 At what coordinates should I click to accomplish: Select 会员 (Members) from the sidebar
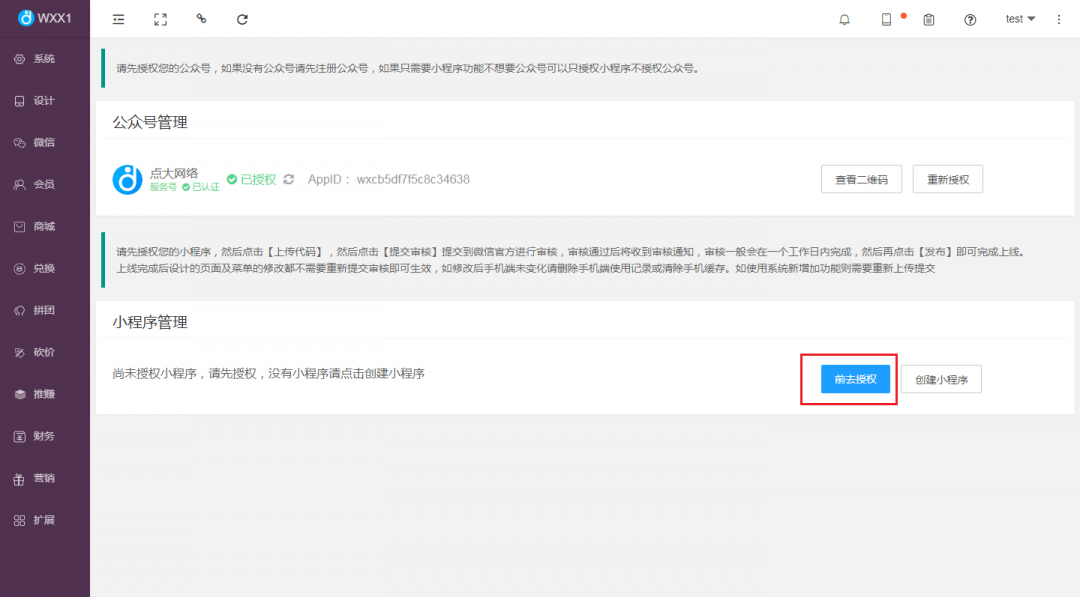(x=45, y=184)
